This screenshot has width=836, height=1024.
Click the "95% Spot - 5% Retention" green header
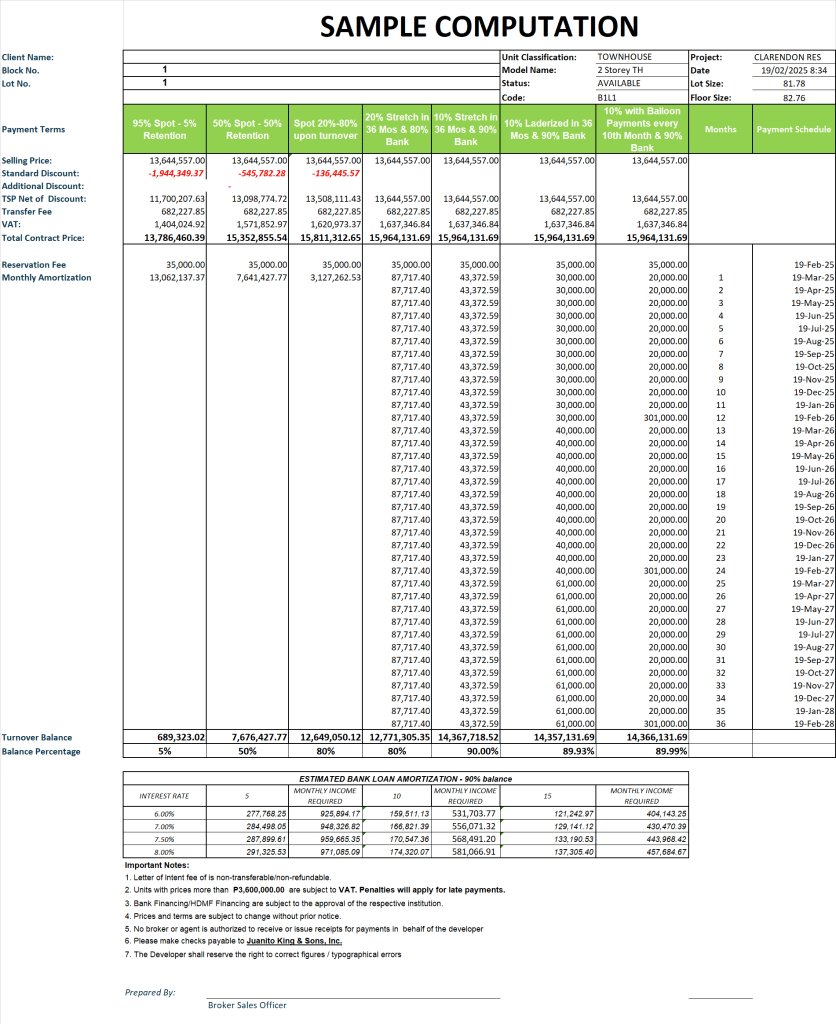pyautogui.click(x=164, y=129)
